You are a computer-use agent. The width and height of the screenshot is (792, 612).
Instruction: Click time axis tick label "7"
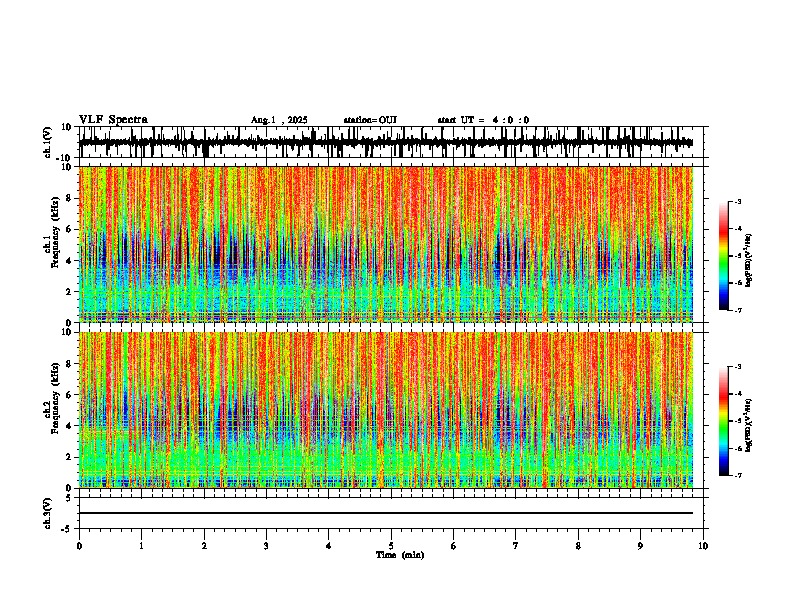(x=516, y=546)
